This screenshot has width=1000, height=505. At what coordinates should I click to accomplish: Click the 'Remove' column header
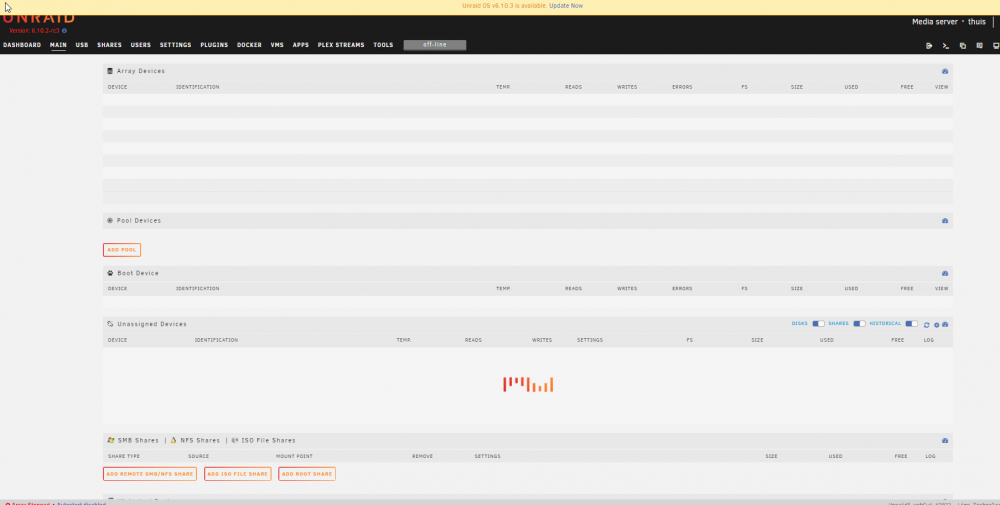pos(422,456)
